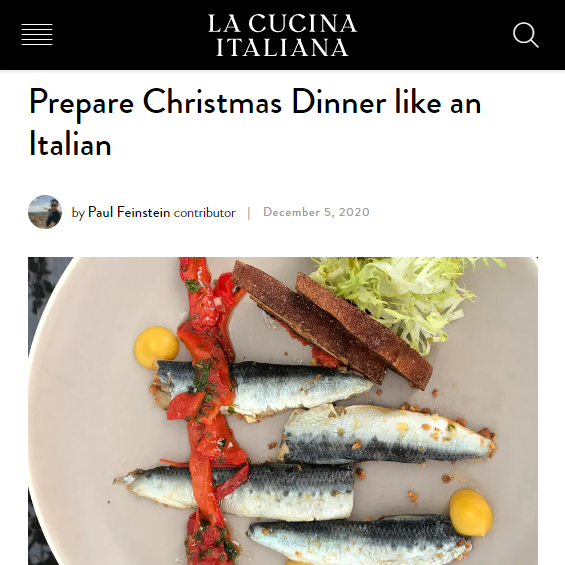Open search via the magnifying glass icon
Viewport: 565px width, 565px height.
pos(526,35)
